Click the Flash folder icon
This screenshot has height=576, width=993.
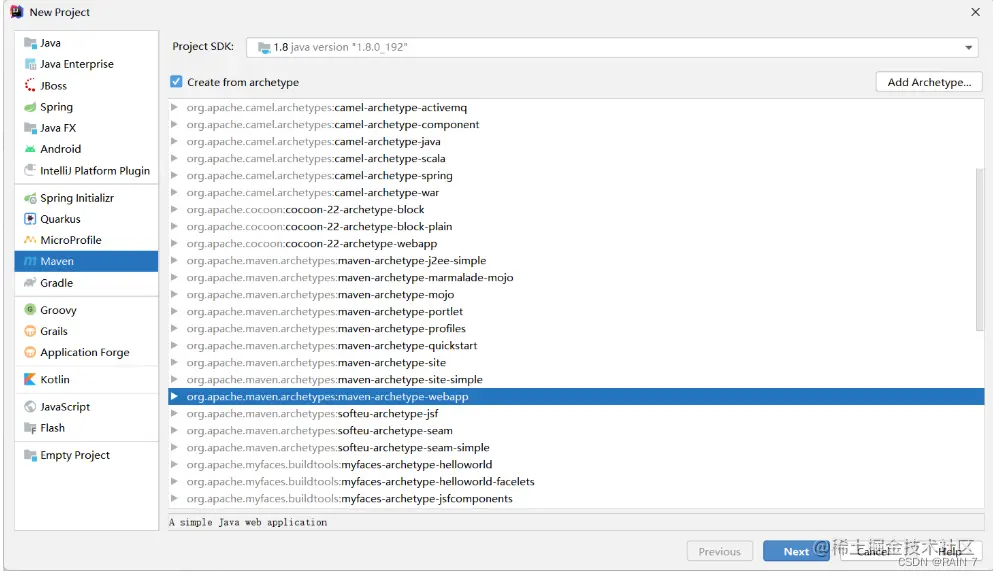[x=30, y=428]
